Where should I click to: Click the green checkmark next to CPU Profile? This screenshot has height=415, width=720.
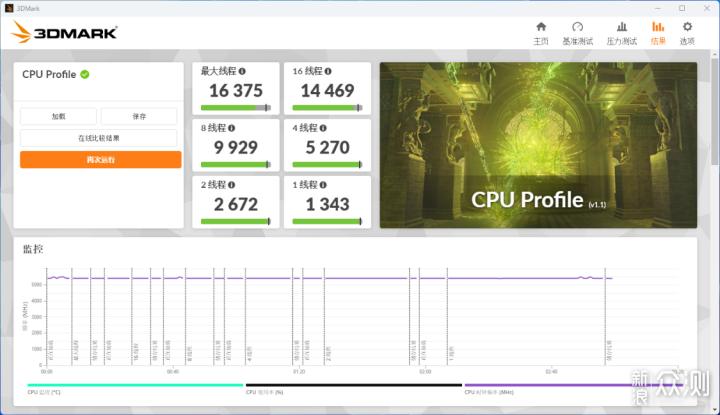pyautogui.click(x=85, y=74)
